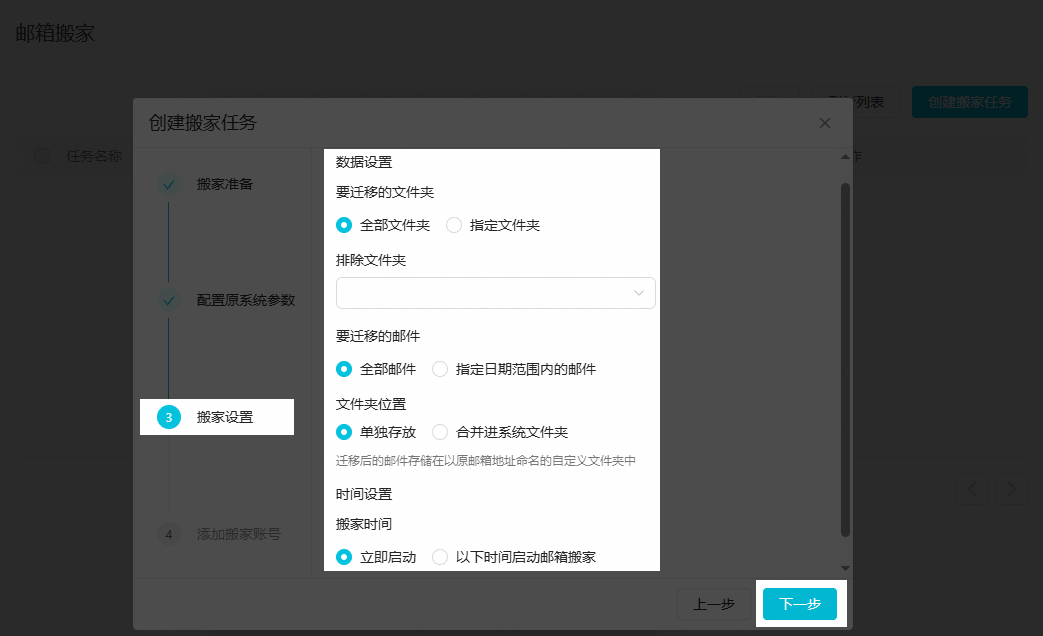The height and width of the screenshot is (636, 1043).
Task: Choose 以下时间启动邮箱搬家 radio option
Action: (x=514, y=557)
